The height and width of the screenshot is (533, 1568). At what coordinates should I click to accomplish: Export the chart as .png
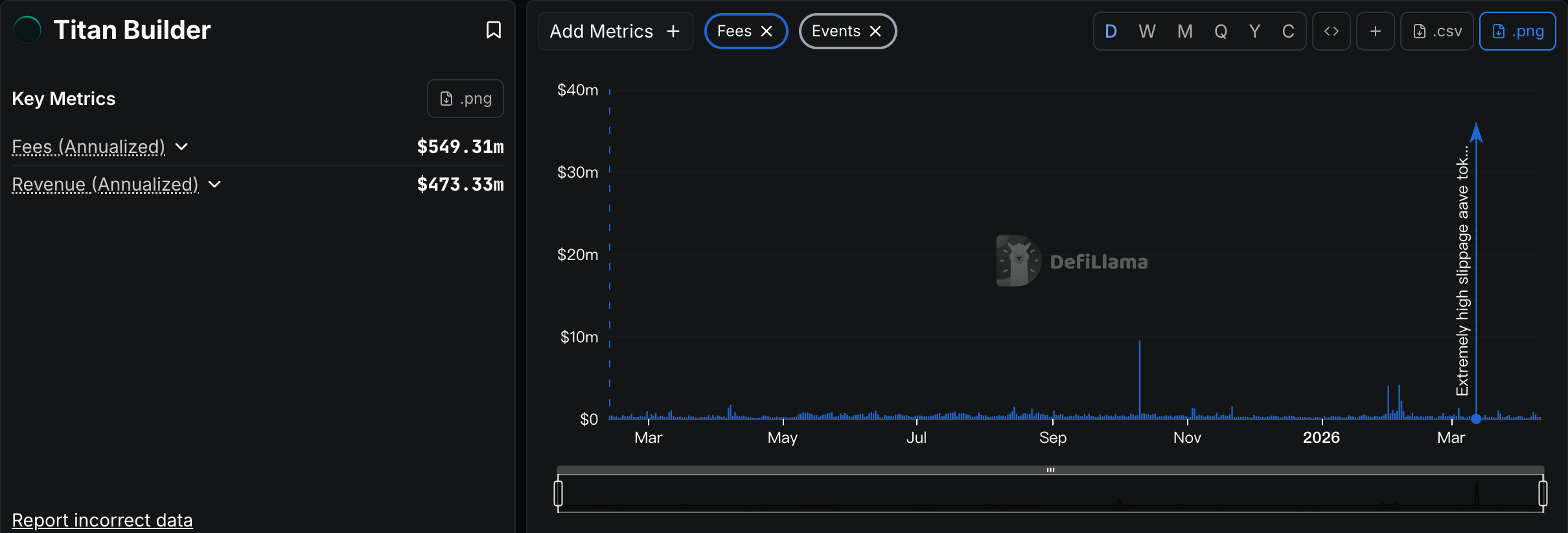(x=1517, y=30)
